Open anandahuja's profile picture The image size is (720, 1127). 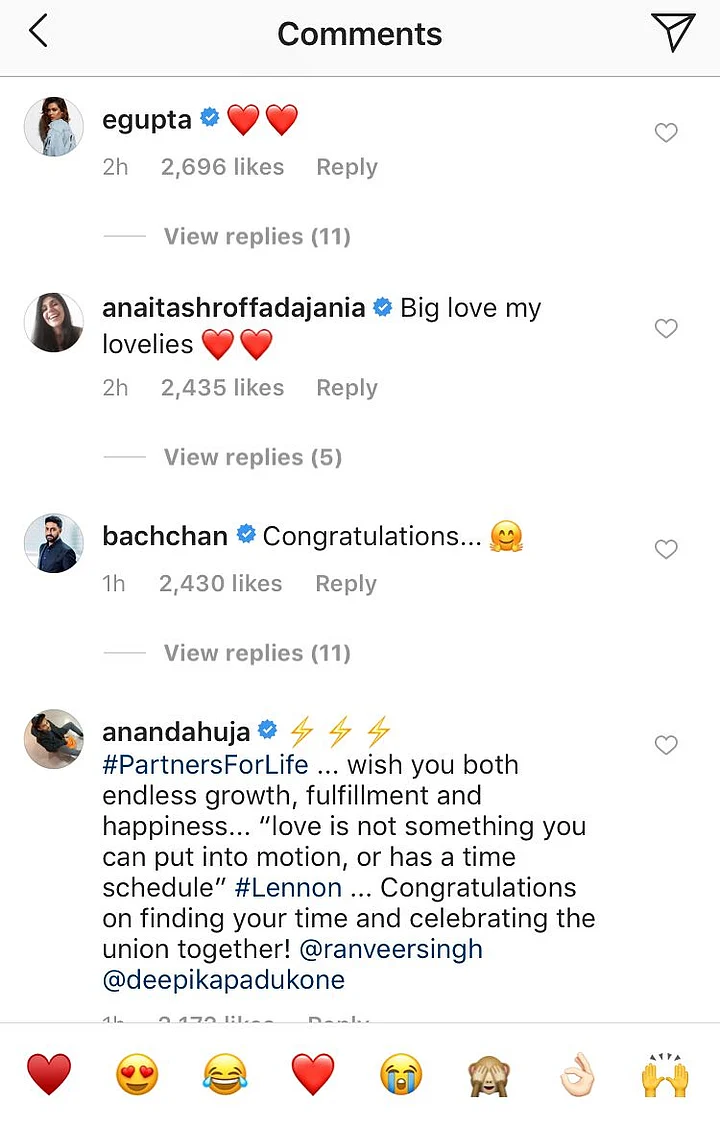click(x=53, y=739)
